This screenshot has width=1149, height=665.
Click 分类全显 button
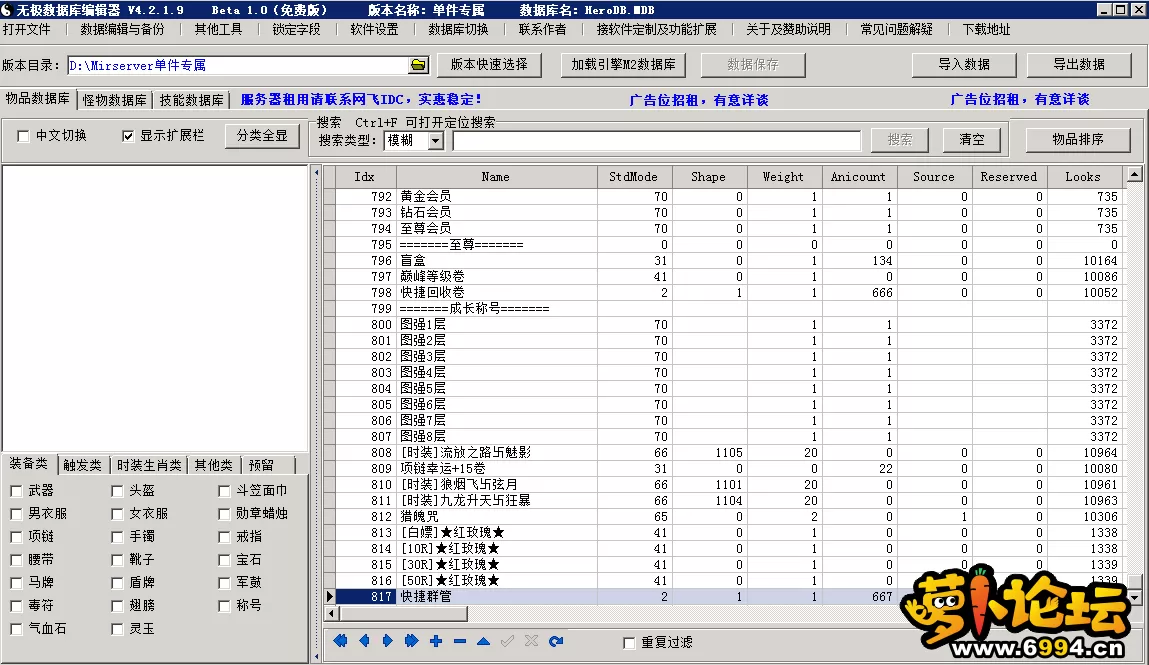click(x=262, y=135)
